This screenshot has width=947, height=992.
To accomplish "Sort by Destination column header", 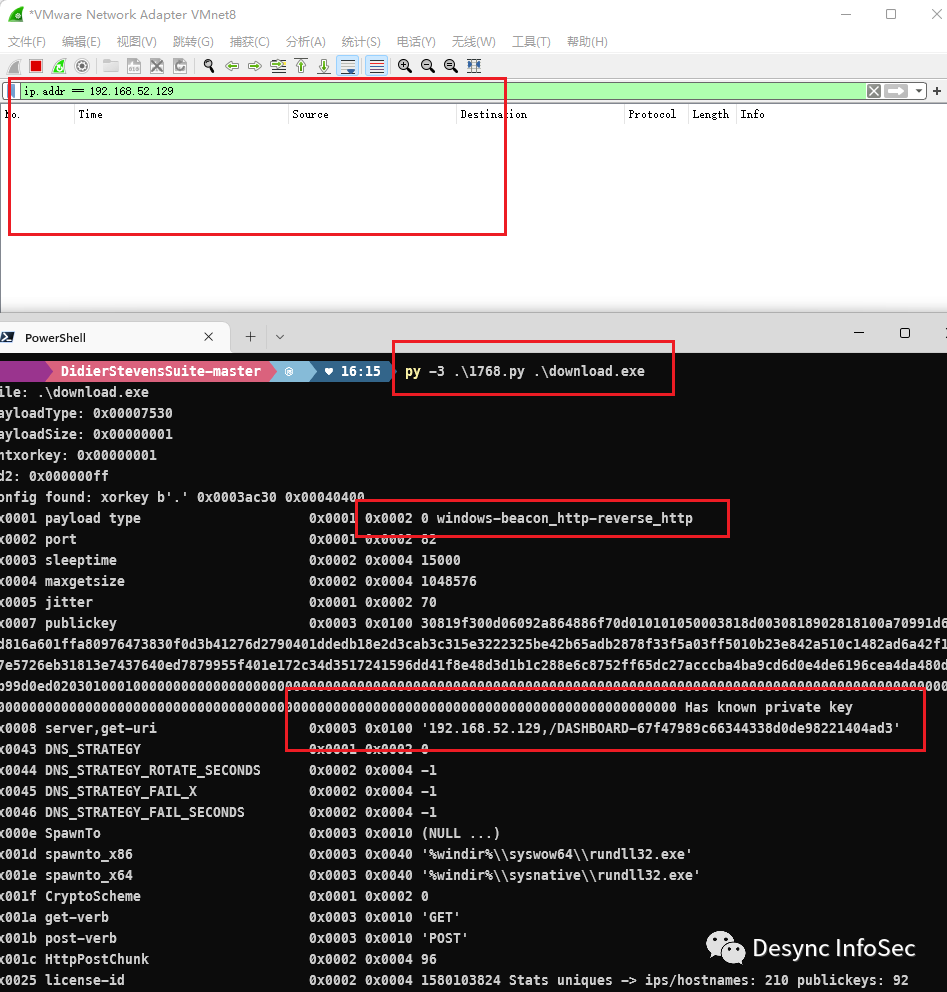I will coord(540,115).
